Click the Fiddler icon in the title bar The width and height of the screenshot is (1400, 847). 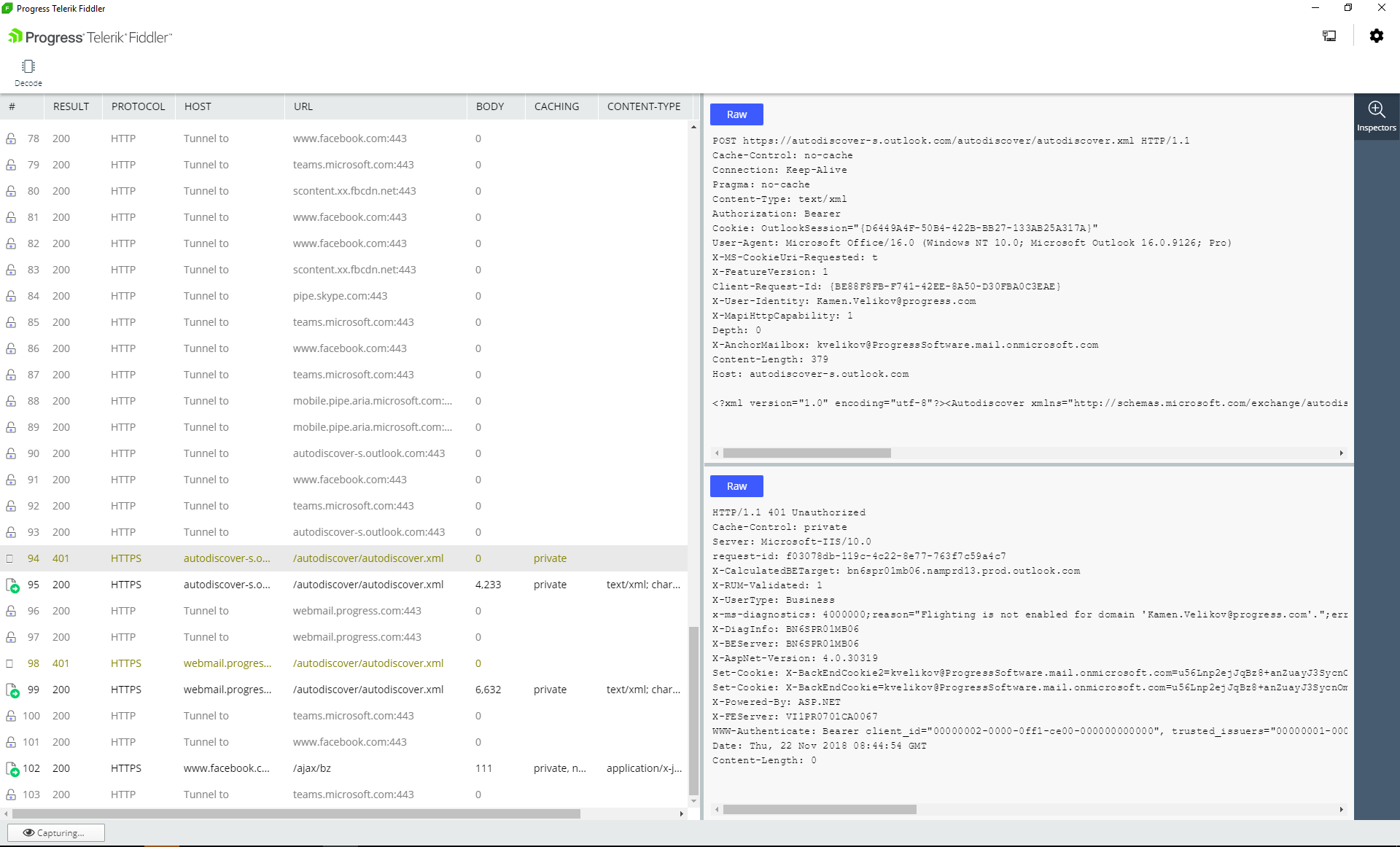(x=7, y=8)
